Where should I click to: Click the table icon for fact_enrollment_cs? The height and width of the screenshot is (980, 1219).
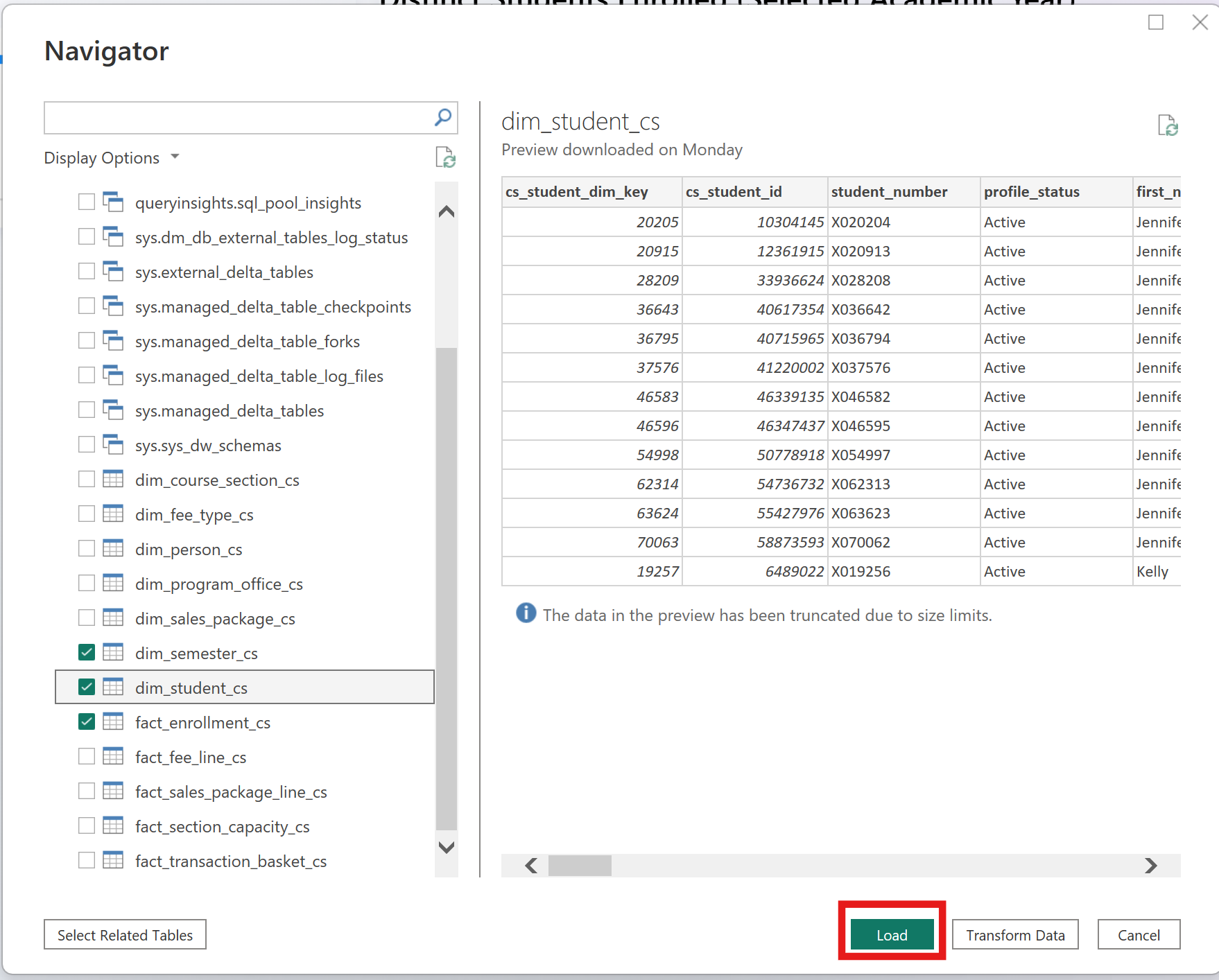pyautogui.click(x=113, y=721)
